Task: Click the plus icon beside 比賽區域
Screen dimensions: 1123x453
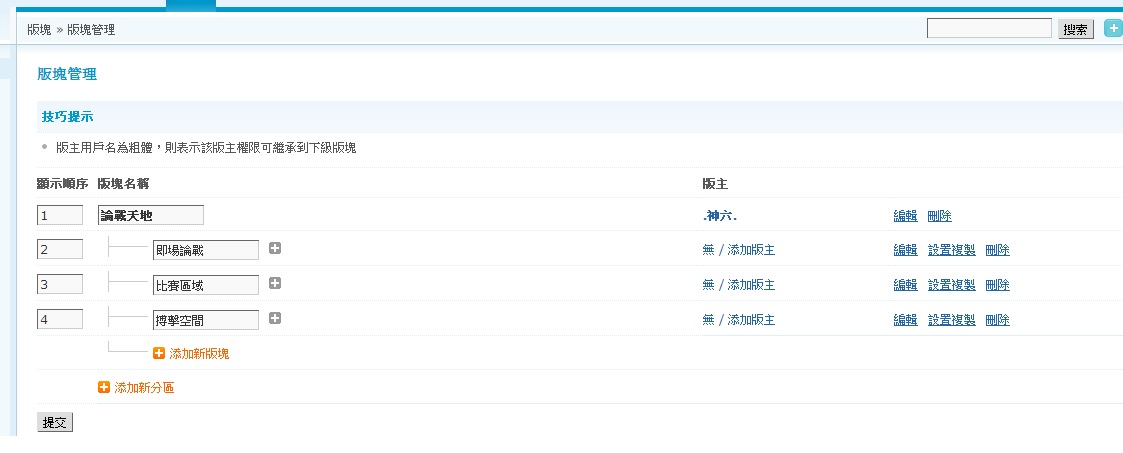Action: click(x=275, y=283)
